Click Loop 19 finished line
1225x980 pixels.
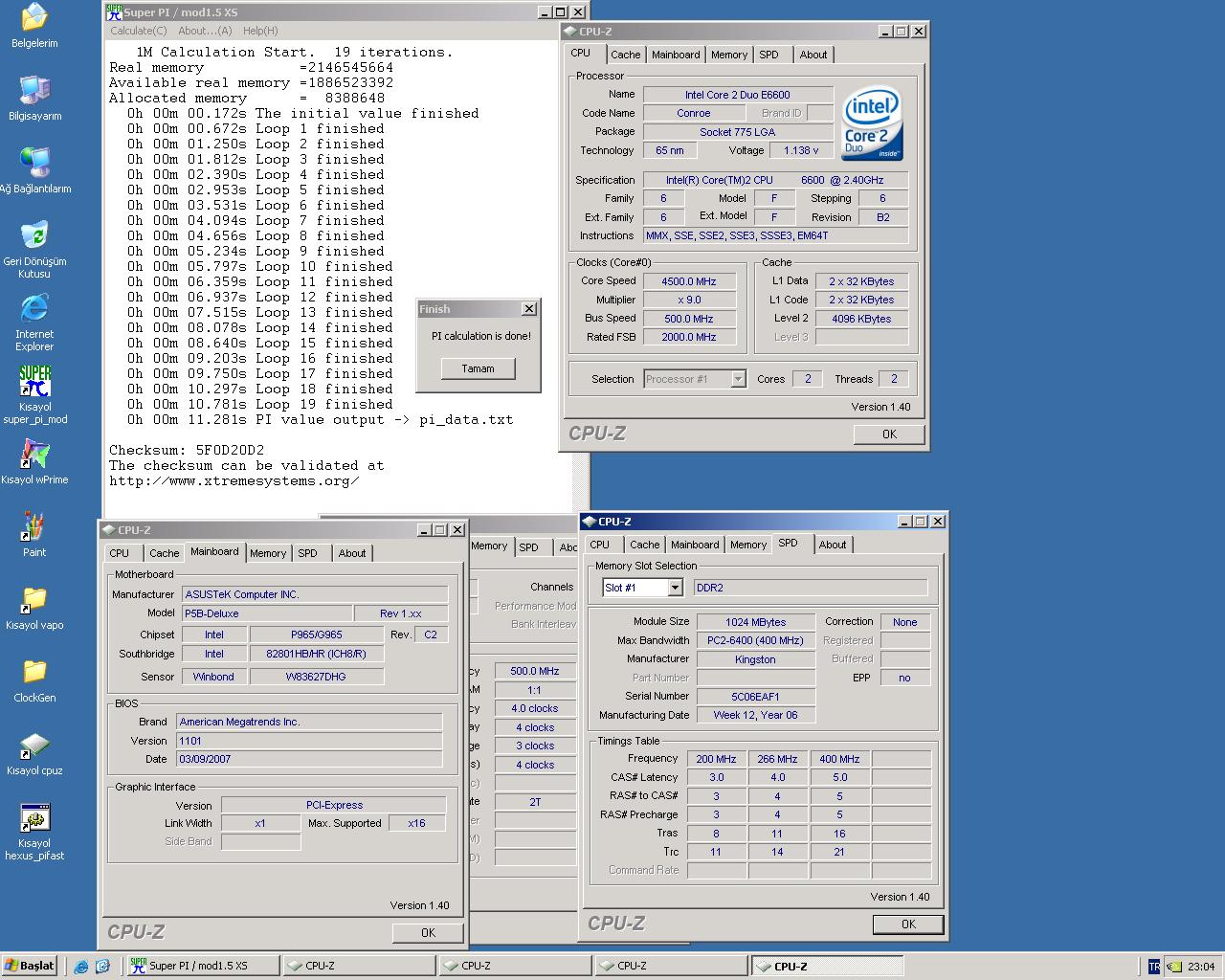(259, 404)
